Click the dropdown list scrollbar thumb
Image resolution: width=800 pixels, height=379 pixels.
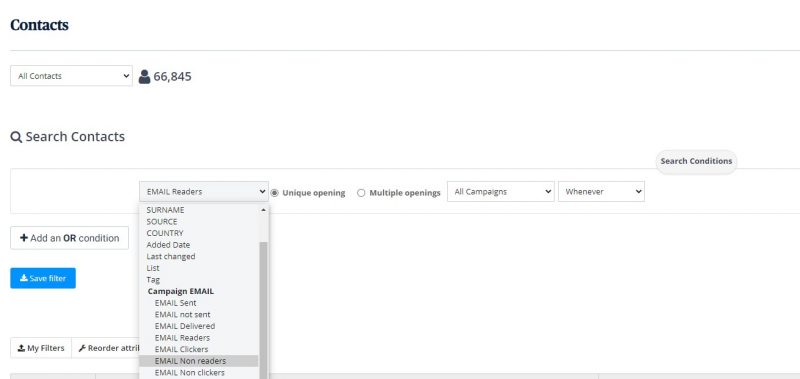[x=263, y=310]
